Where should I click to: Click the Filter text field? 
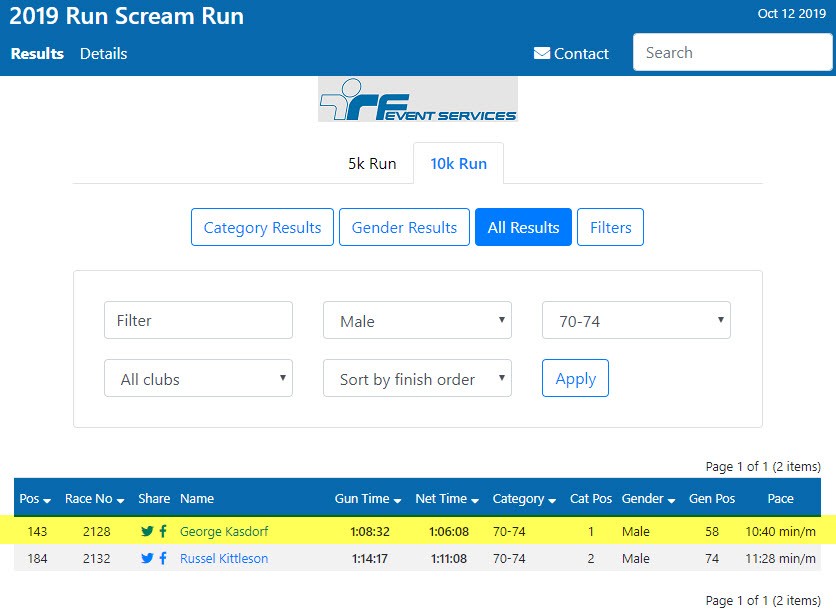coord(198,321)
